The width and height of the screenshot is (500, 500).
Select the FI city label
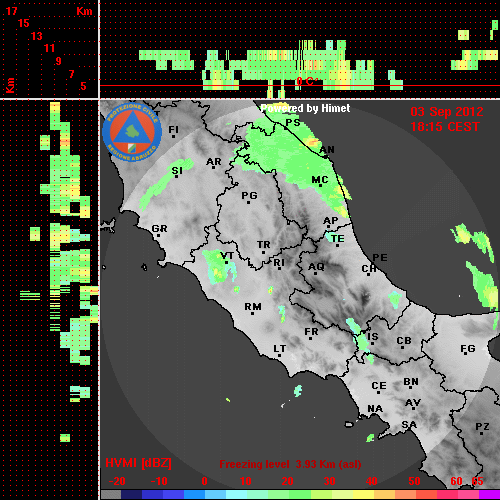click(173, 129)
